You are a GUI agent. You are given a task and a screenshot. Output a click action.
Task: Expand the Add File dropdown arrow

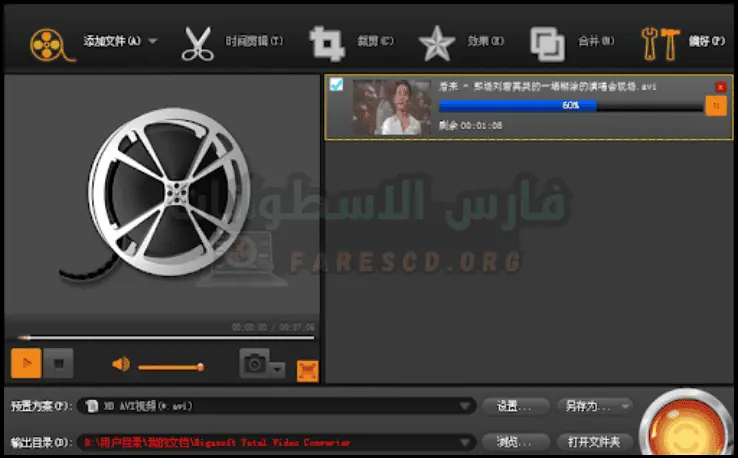tap(153, 41)
